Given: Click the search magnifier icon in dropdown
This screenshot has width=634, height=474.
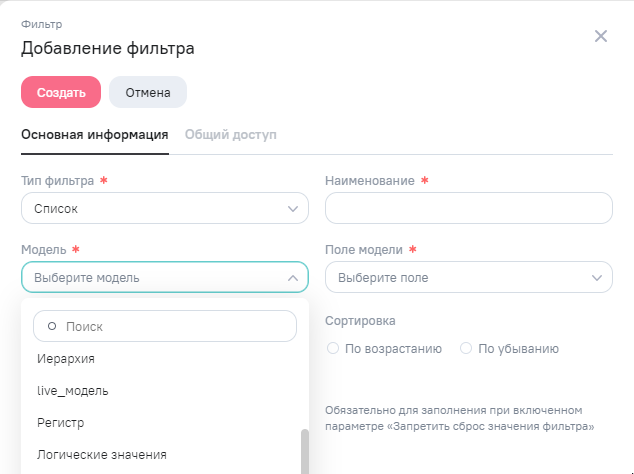Looking at the screenshot, I should point(52,326).
